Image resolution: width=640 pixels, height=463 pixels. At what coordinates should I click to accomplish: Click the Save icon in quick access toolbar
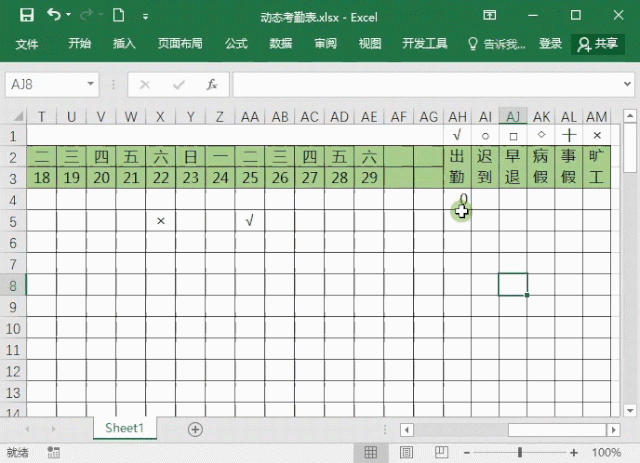[x=27, y=16]
